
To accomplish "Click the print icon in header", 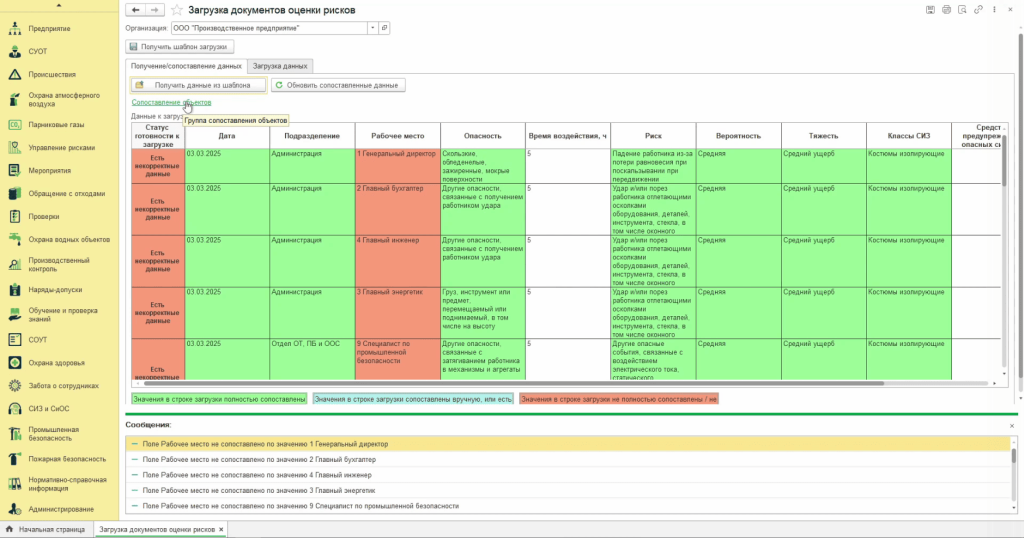I will click(946, 10).
